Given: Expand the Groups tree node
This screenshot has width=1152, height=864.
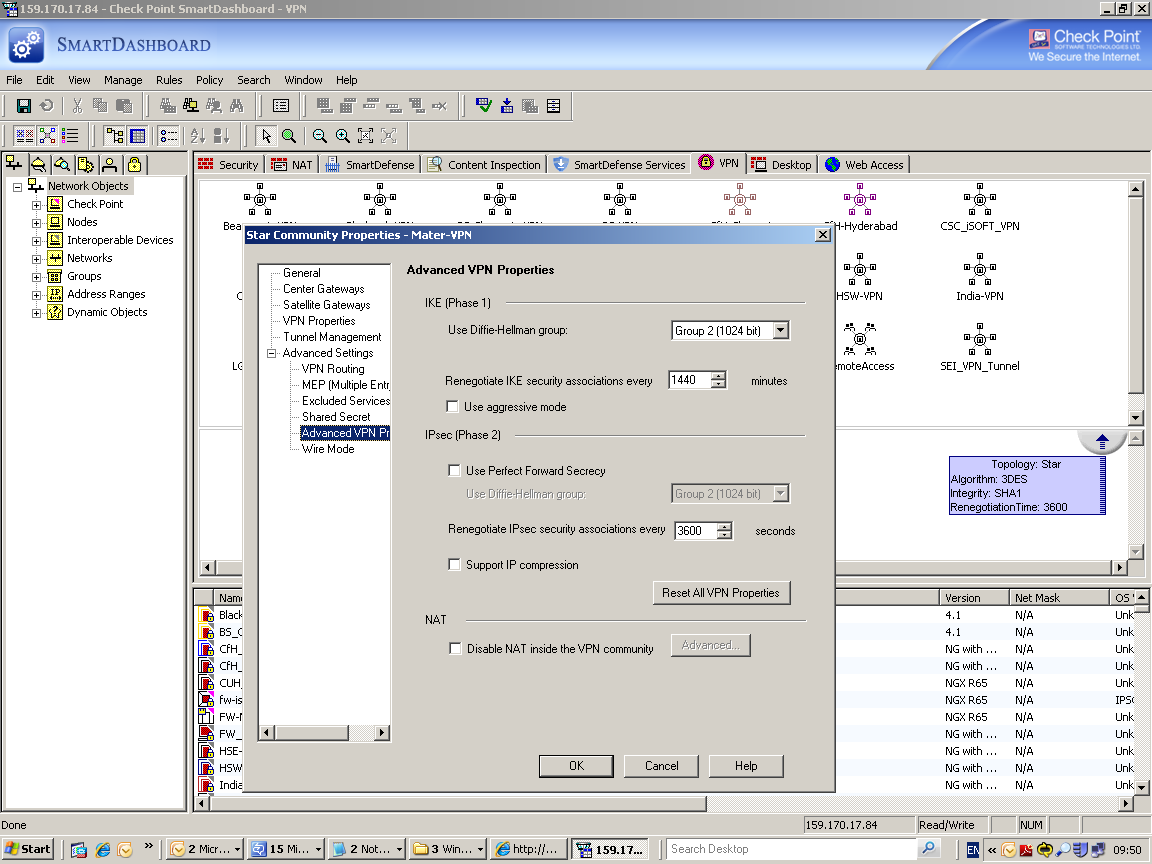Looking at the screenshot, I should point(36,277).
